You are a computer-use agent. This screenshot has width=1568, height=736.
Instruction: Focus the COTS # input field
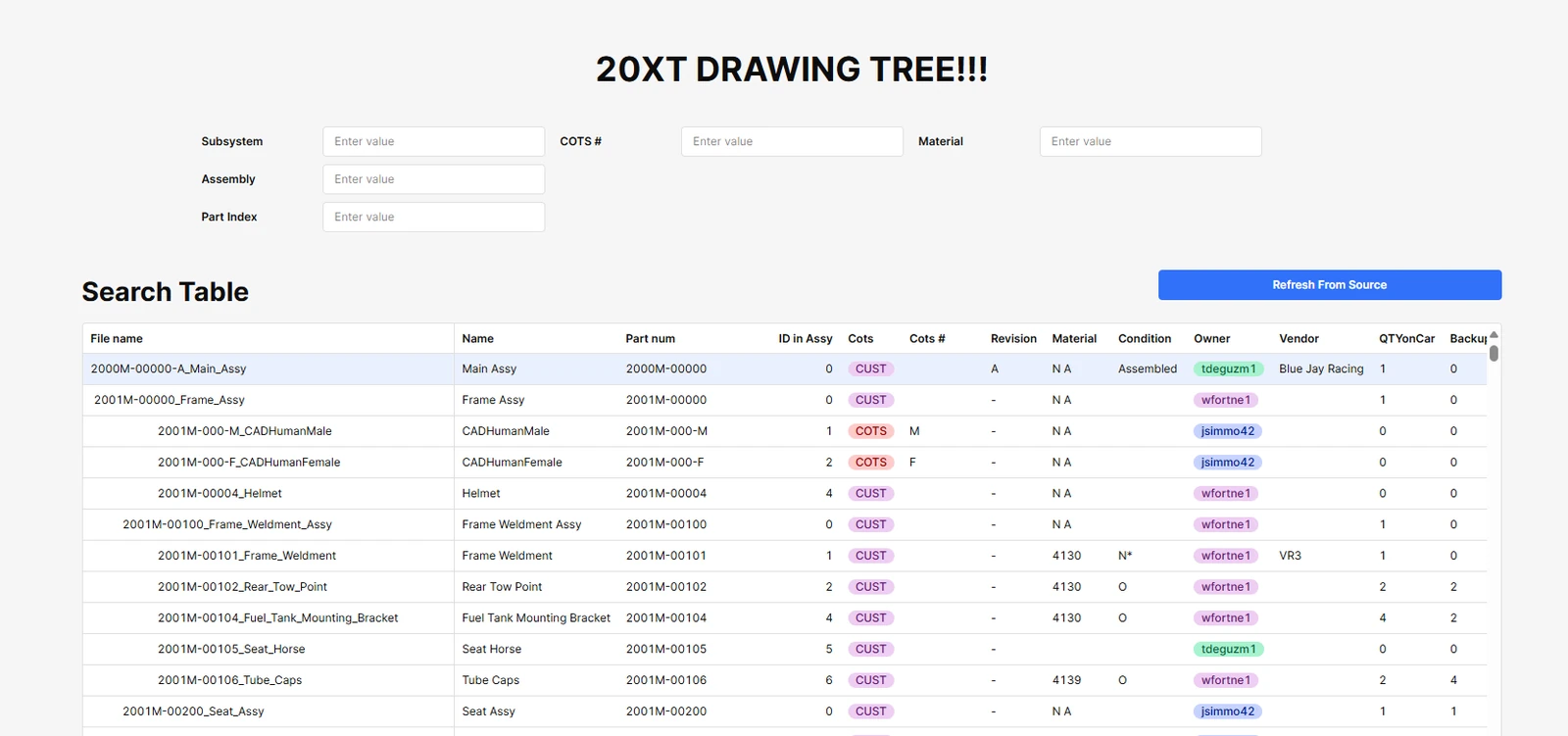point(792,141)
